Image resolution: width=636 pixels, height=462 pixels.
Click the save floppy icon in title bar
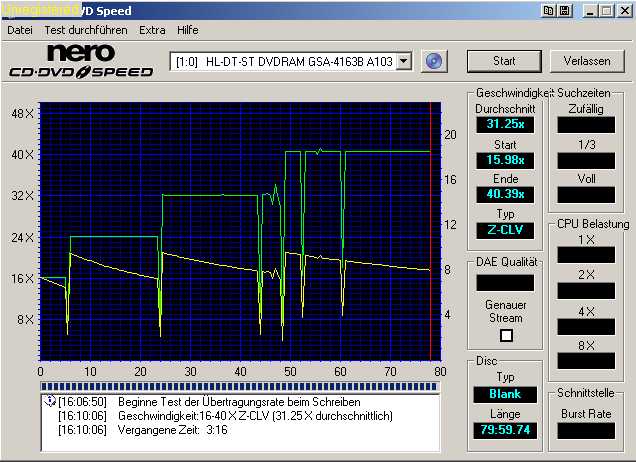pos(564,11)
